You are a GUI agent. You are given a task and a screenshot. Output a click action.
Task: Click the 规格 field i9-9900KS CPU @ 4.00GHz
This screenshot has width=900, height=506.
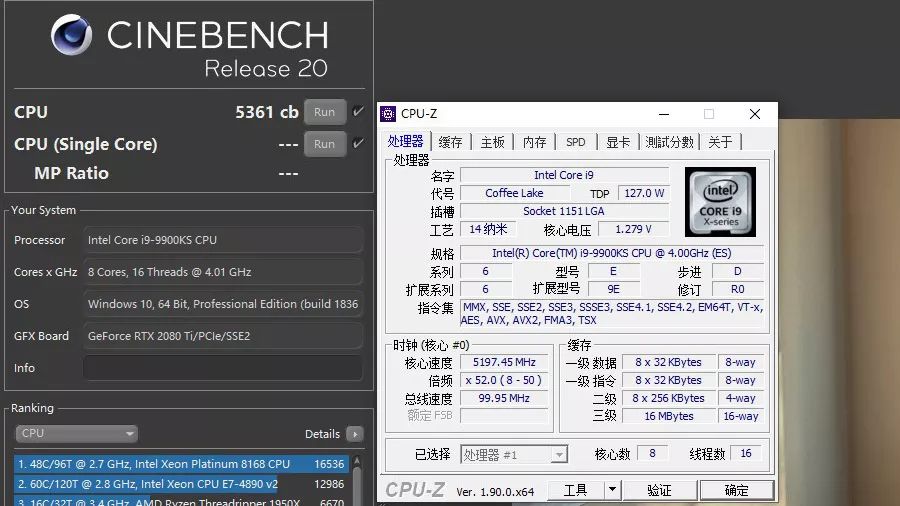[x=612, y=253]
